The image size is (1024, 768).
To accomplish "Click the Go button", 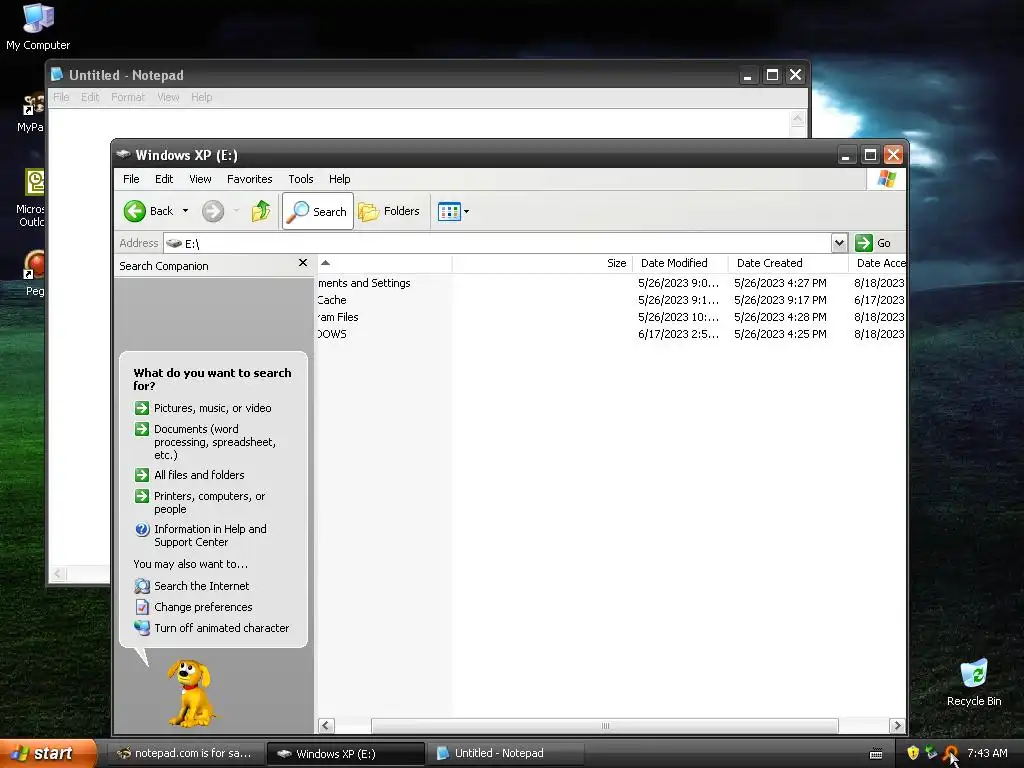I will 873,243.
